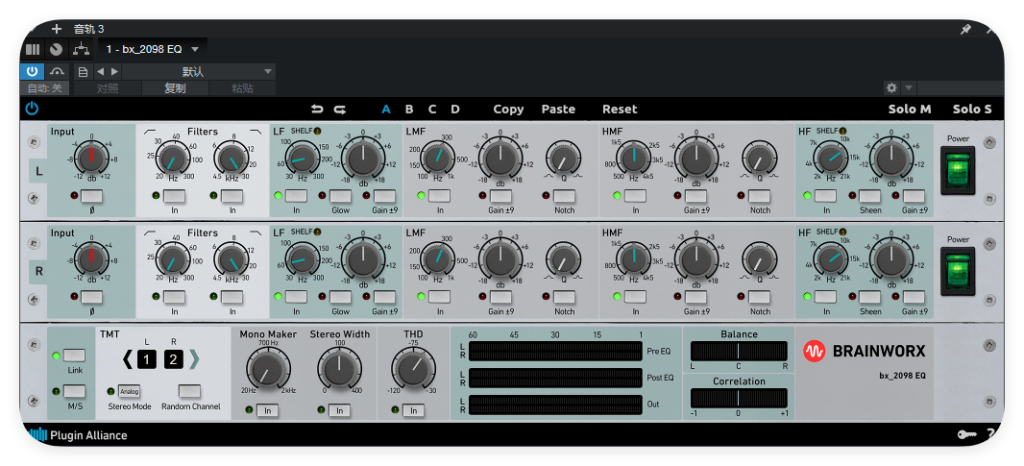Screen dimensions: 1024x466
Task: Click the redo arrow icon
Action: pyautogui.click(x=340, y=109)
